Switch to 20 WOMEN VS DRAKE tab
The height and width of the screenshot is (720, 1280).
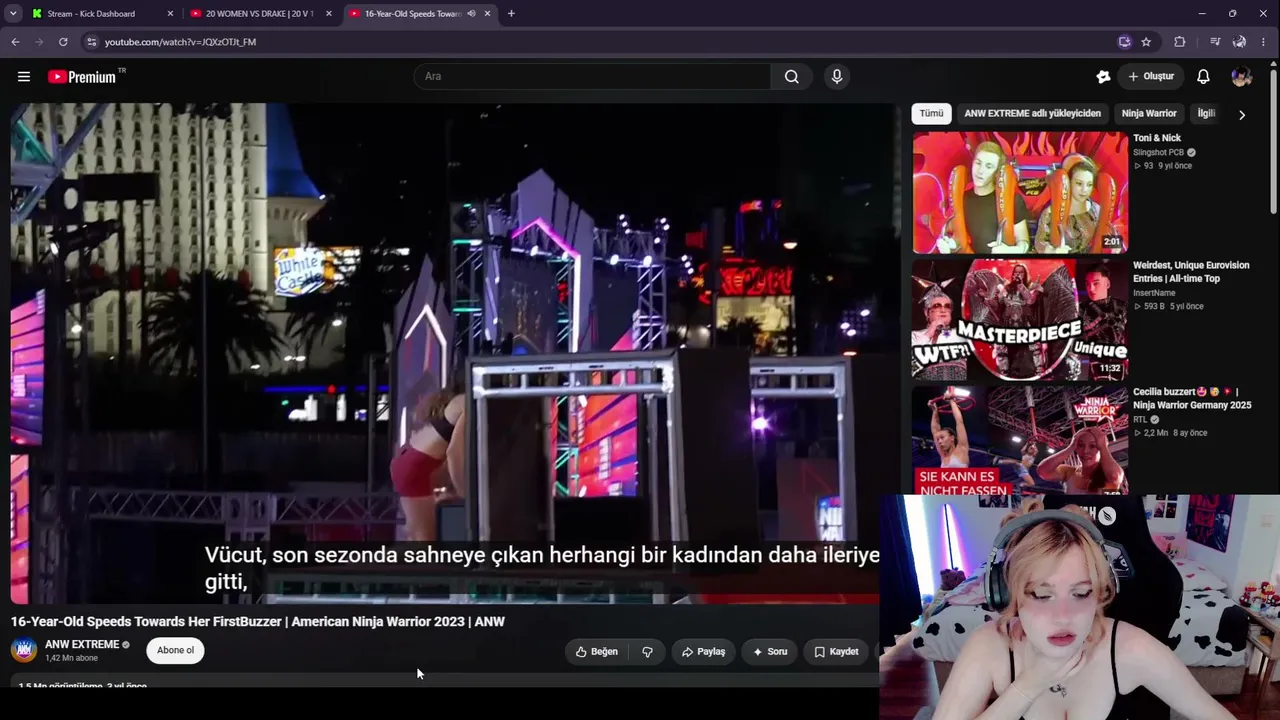(260, 14)
